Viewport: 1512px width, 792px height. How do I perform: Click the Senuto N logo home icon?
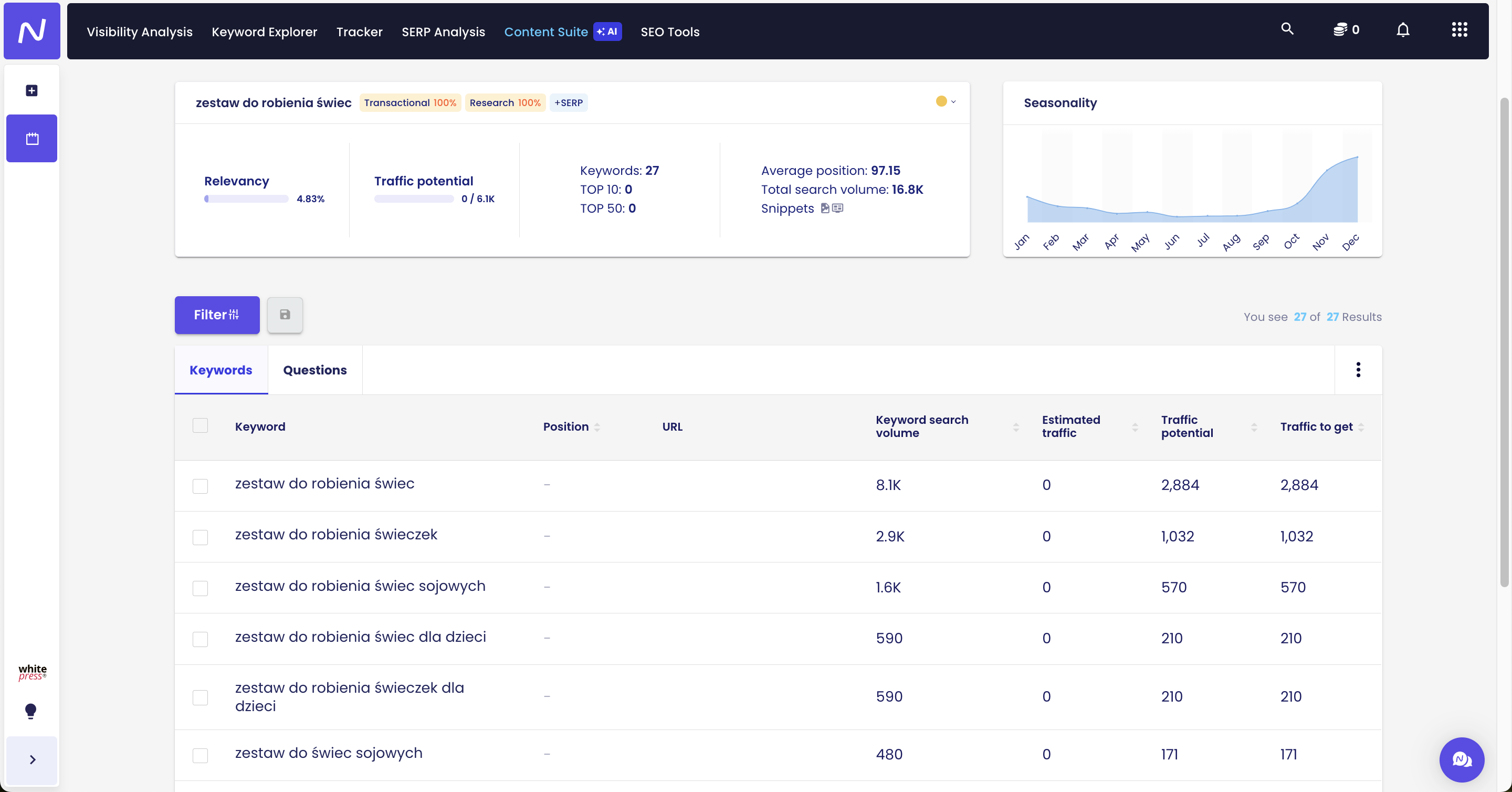[31, 30]
